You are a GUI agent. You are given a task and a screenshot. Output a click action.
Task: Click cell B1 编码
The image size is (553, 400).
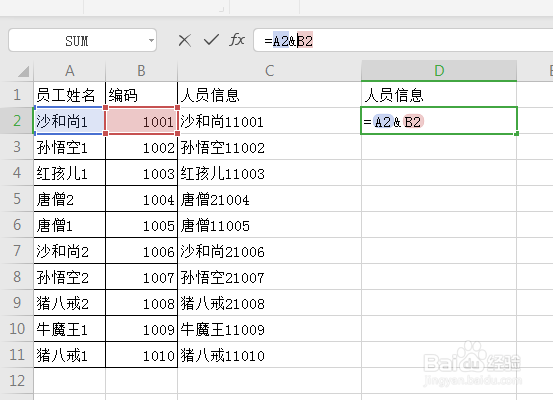point(141,95)
